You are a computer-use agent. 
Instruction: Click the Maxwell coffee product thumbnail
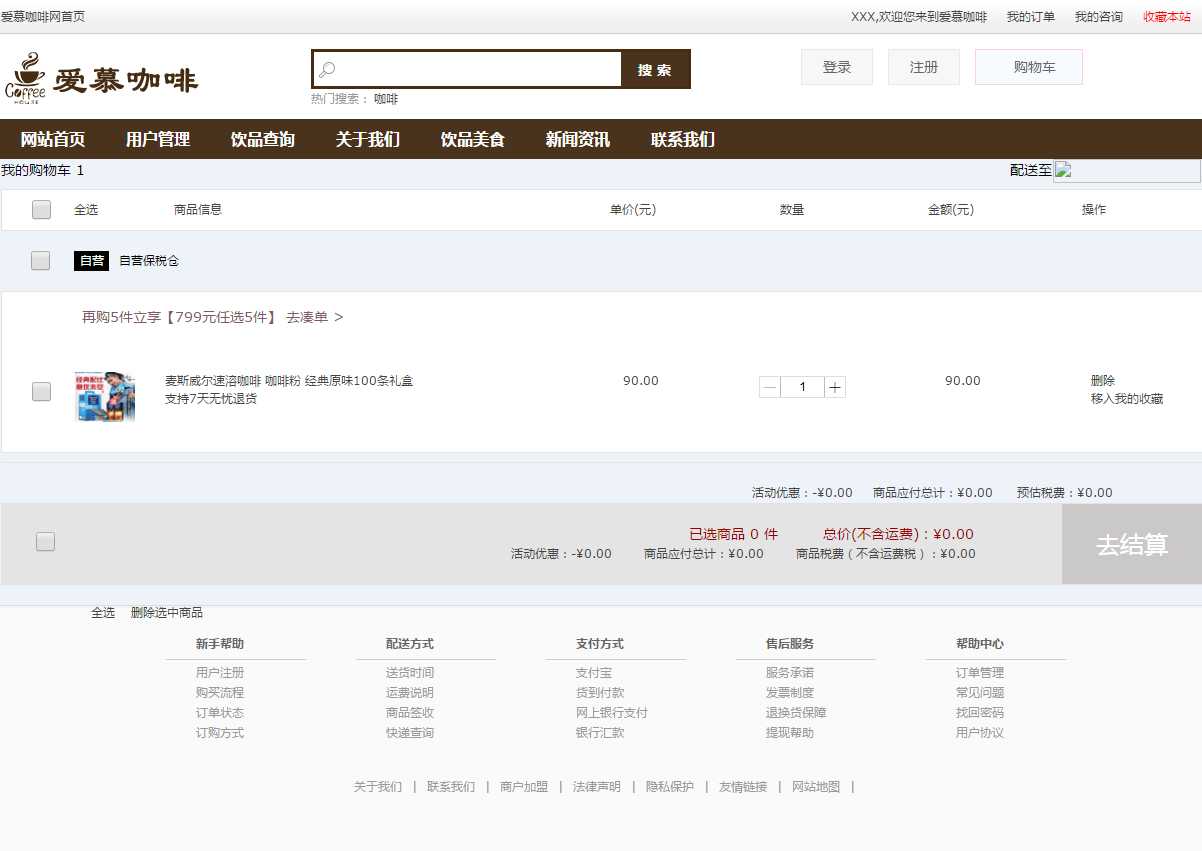[x=105, y=396]
